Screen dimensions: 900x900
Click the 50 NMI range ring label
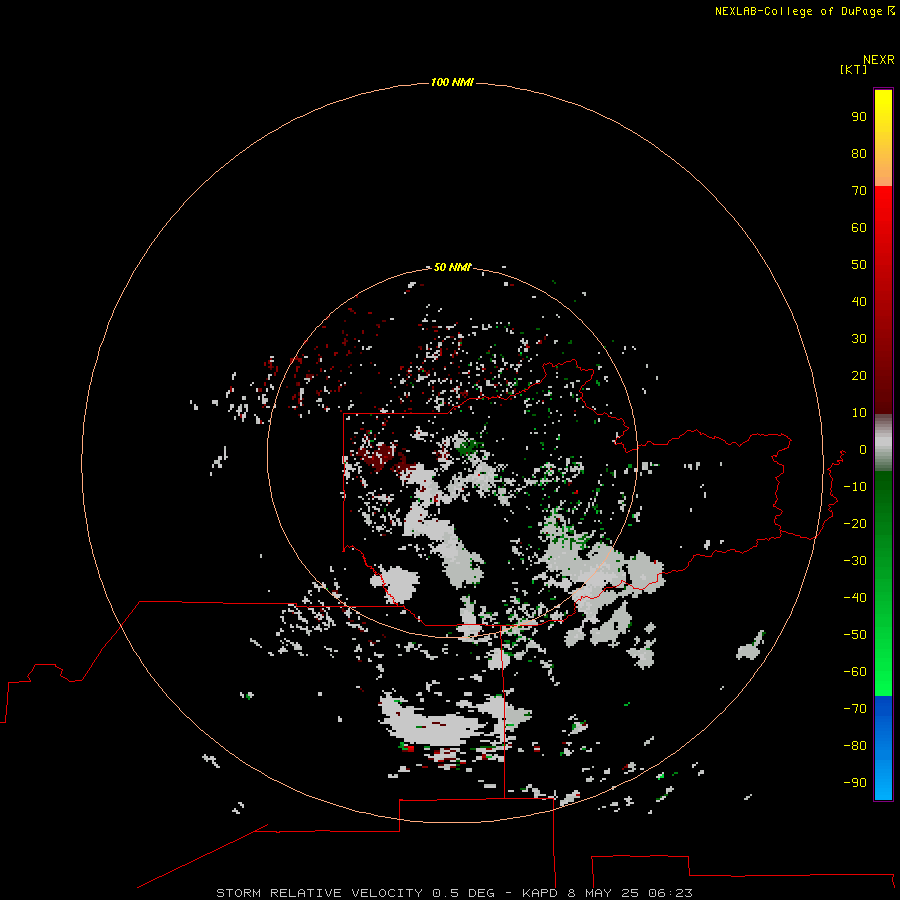pos(452,267)
